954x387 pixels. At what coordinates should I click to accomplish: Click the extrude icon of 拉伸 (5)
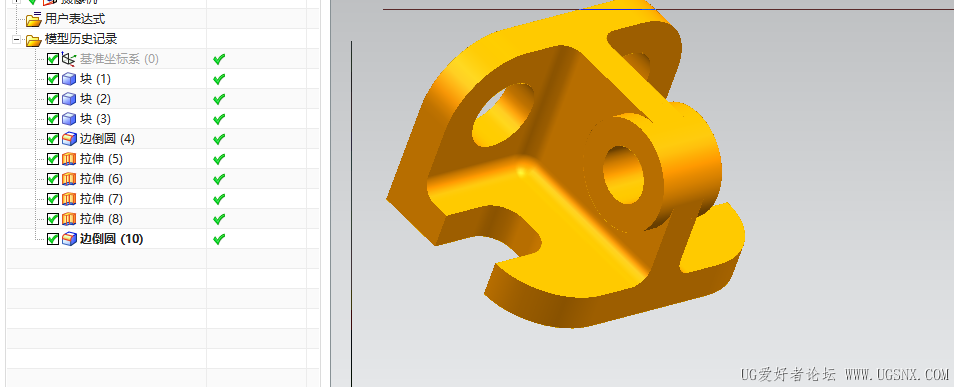pyautogui.click(x=69, y=159)
